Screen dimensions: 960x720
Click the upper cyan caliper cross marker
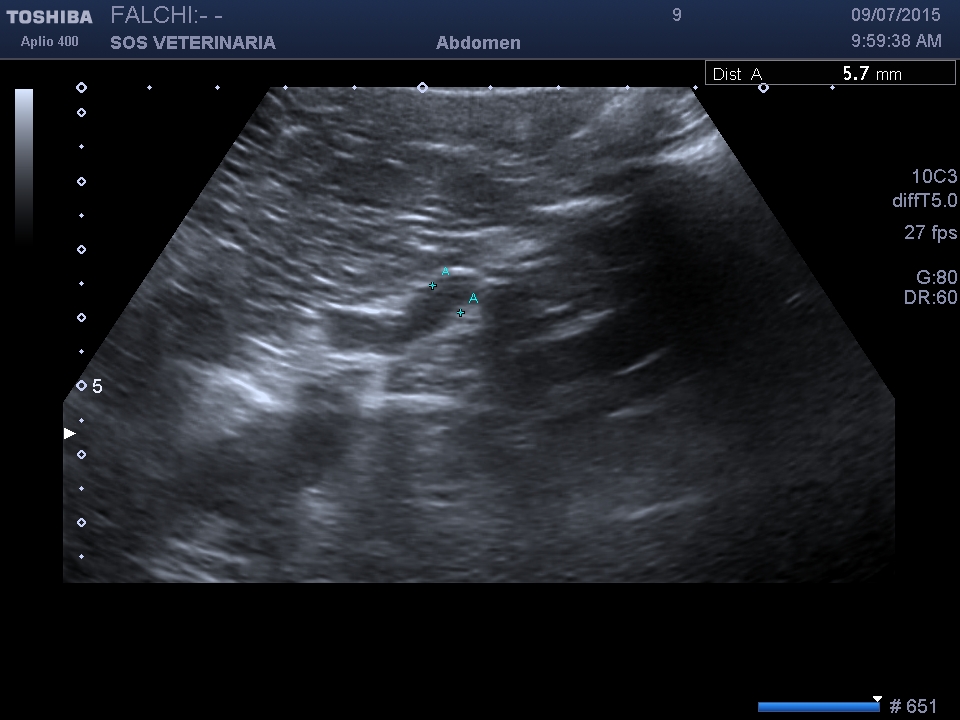point(433,286)
